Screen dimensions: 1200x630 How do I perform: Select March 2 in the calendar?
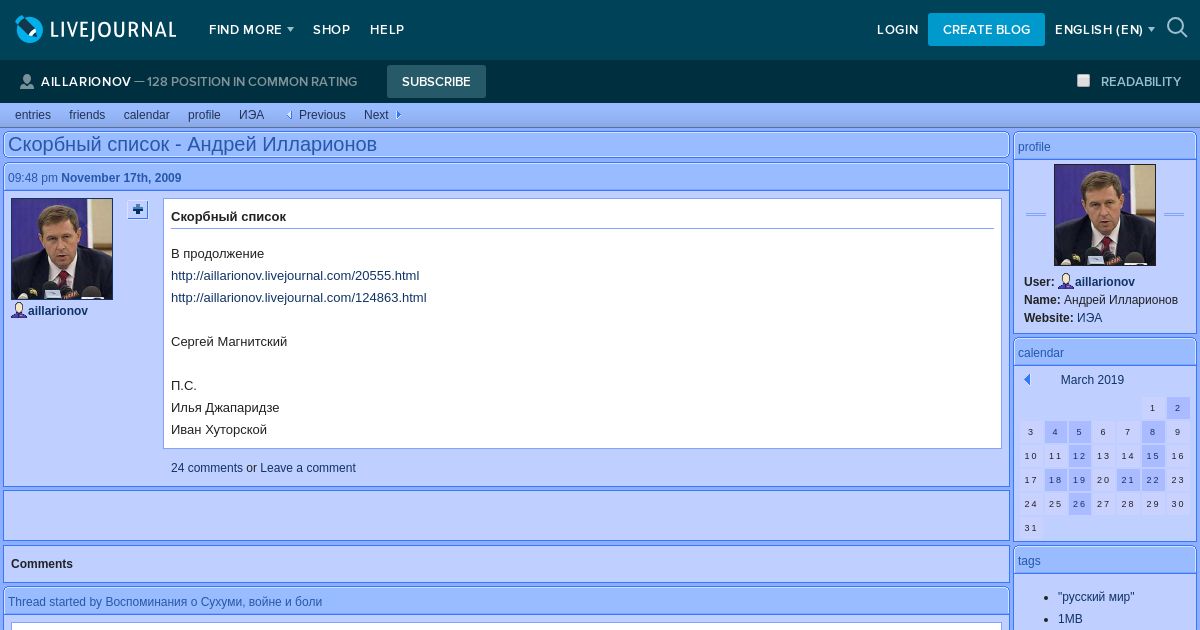1178,408
